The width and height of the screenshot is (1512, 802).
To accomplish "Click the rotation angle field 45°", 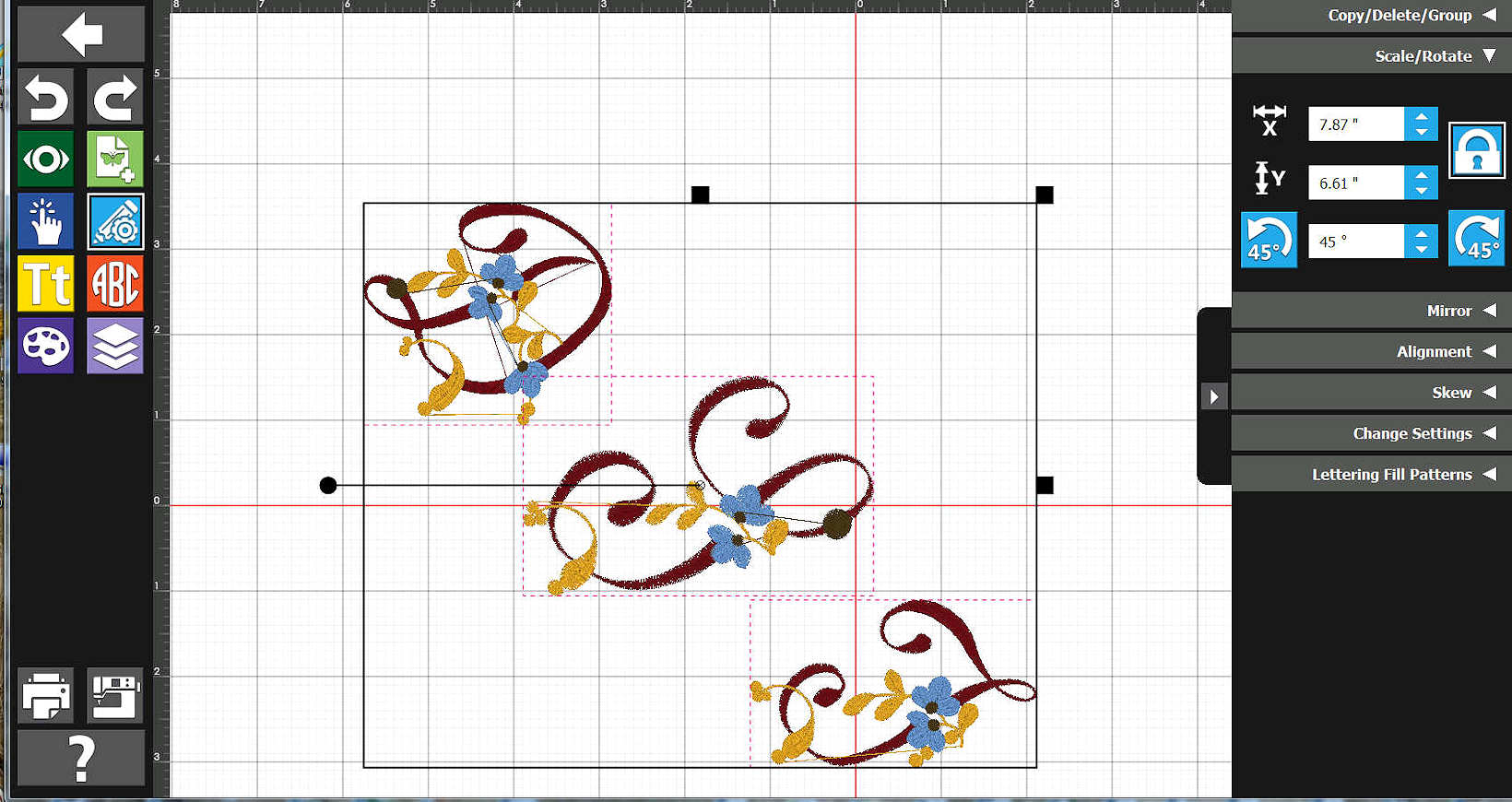I will 1356,242.
